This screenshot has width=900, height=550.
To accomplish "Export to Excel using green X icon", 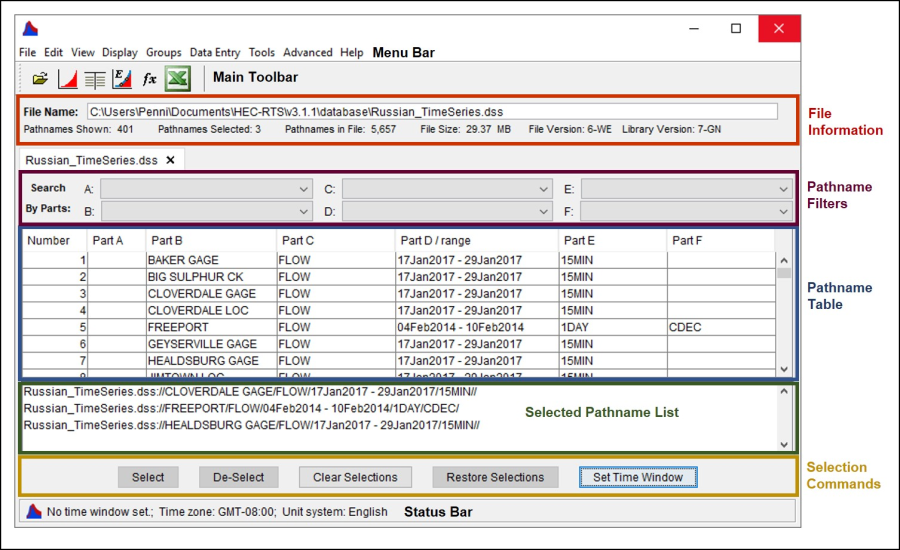I will (x=177, y=79).
